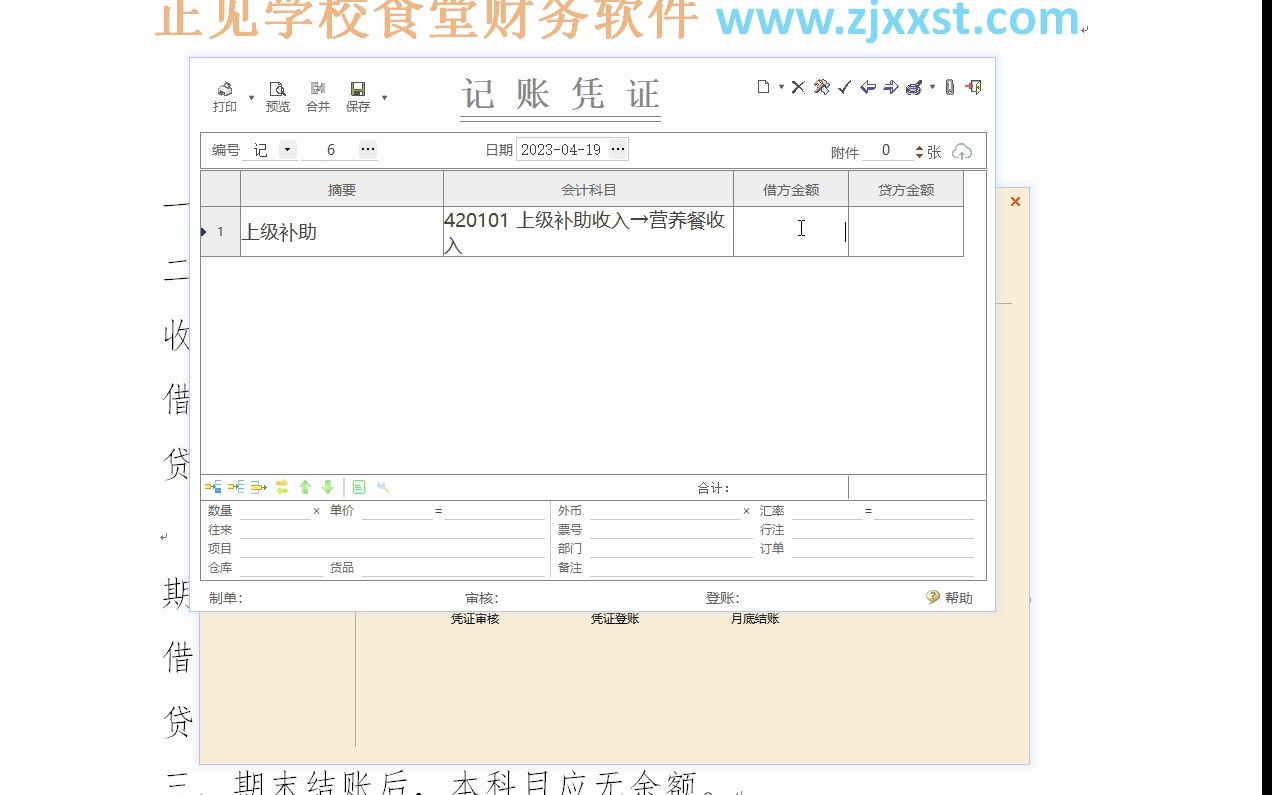
Task: Open the print options dropdown arrow
Action: pos(252,97)
